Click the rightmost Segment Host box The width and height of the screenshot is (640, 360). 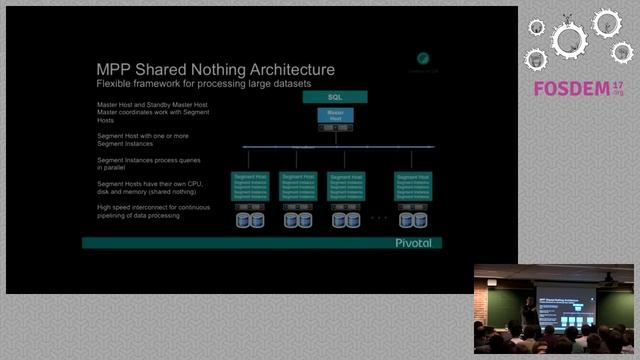click(413, 186)
